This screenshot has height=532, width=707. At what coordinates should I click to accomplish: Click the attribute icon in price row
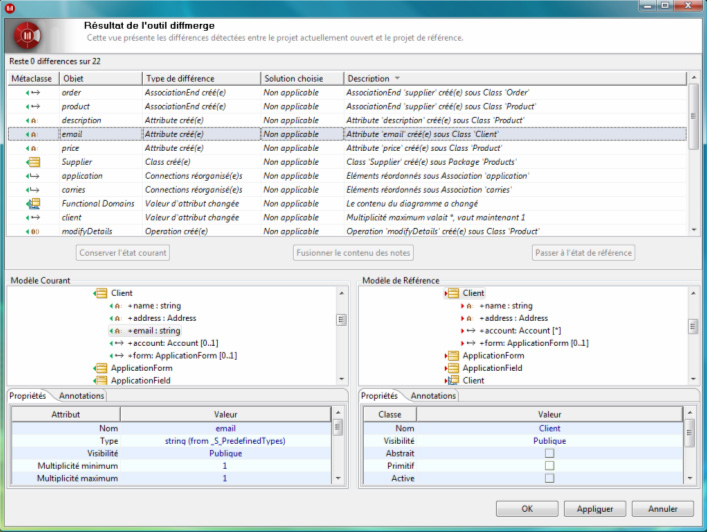(x=32, y=148)
